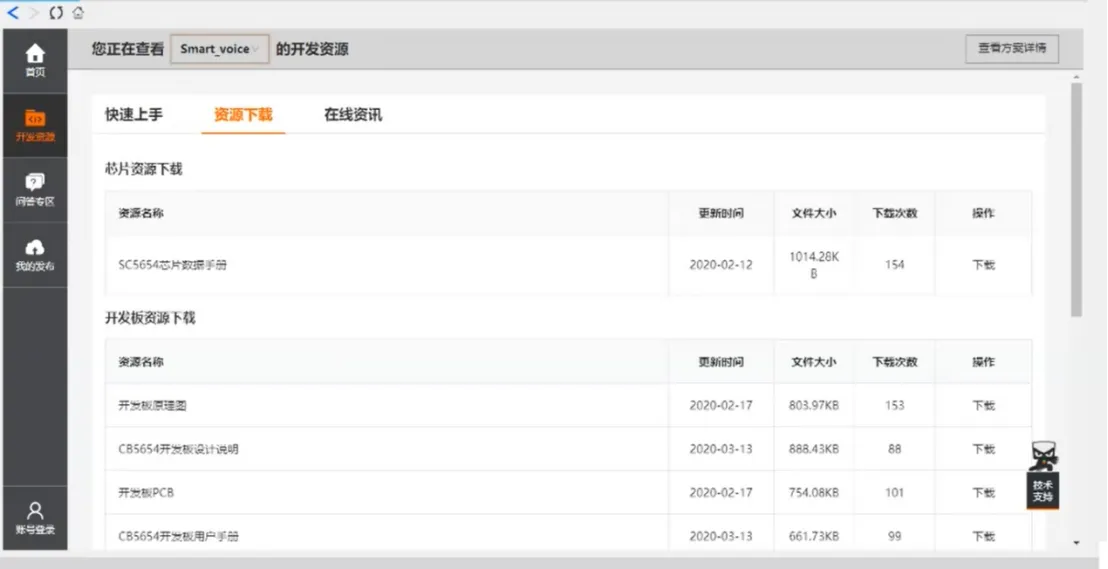Switch to 快速上手 tab
The width and height of the screenshot is (1108, 569).
(134, 115)
